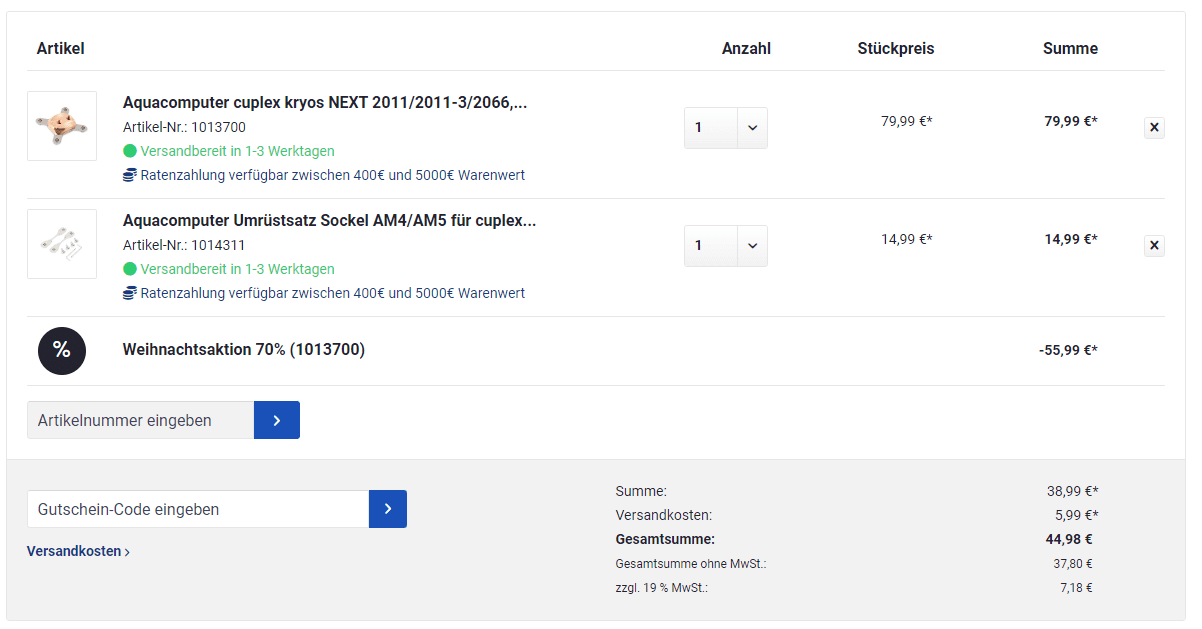Click green availability dot for article 1013700
The height and width of the screenshot is (629, 1202).
(130, 151)
